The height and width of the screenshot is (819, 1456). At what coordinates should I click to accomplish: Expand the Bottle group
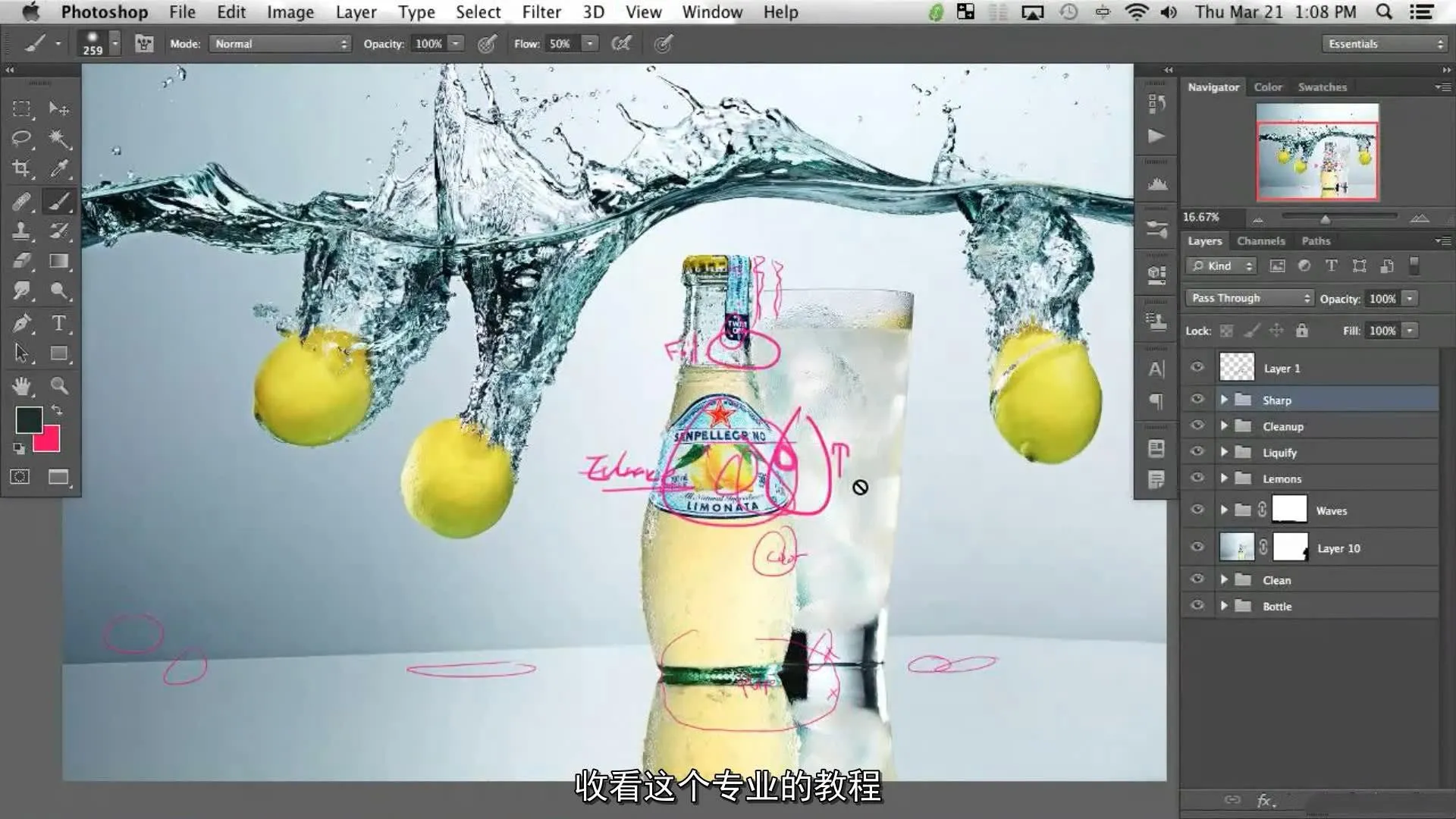[x=1224, y=606]
